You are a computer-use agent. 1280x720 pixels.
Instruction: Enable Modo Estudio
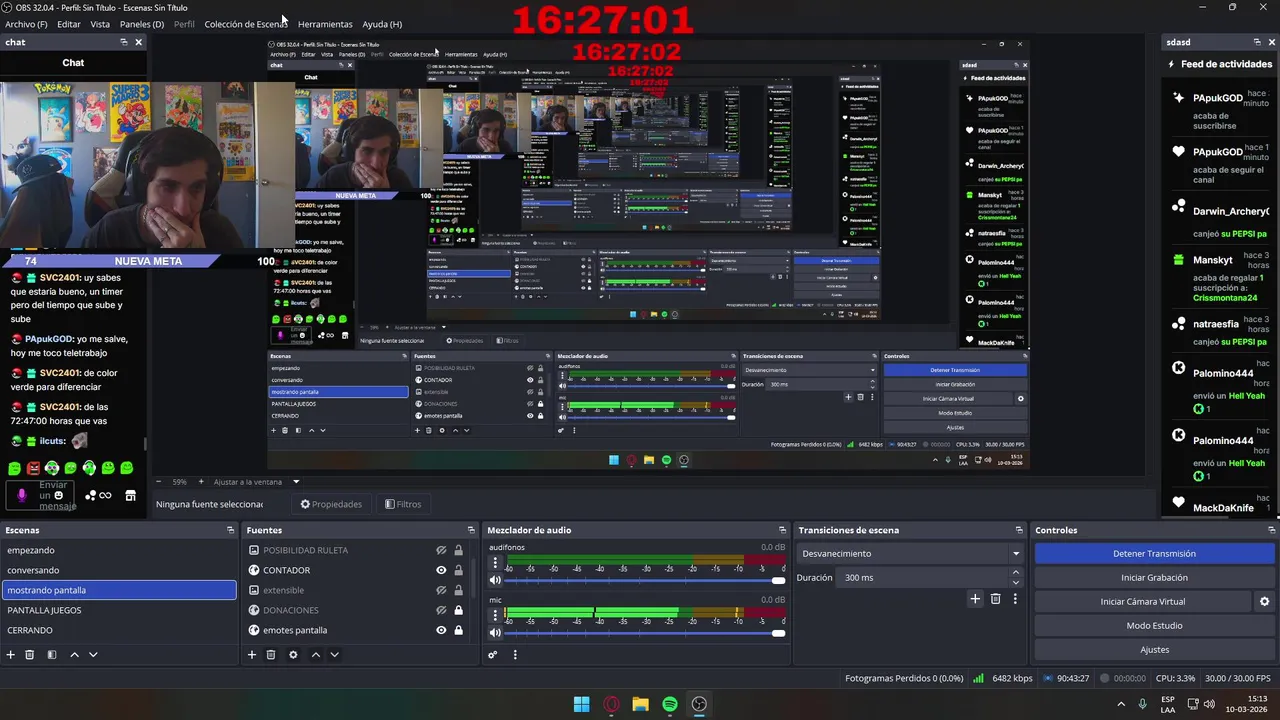[1154, 625]
